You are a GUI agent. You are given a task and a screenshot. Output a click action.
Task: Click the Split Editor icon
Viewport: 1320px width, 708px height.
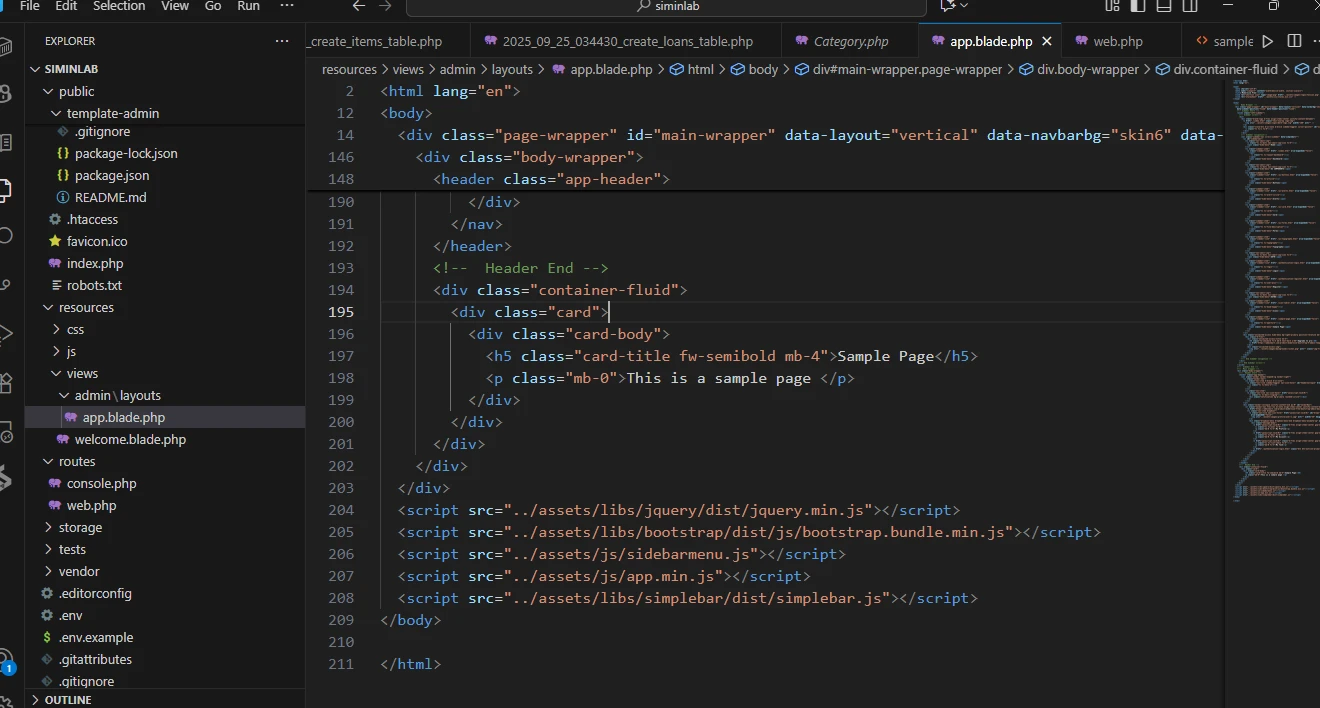(1294, 42)
